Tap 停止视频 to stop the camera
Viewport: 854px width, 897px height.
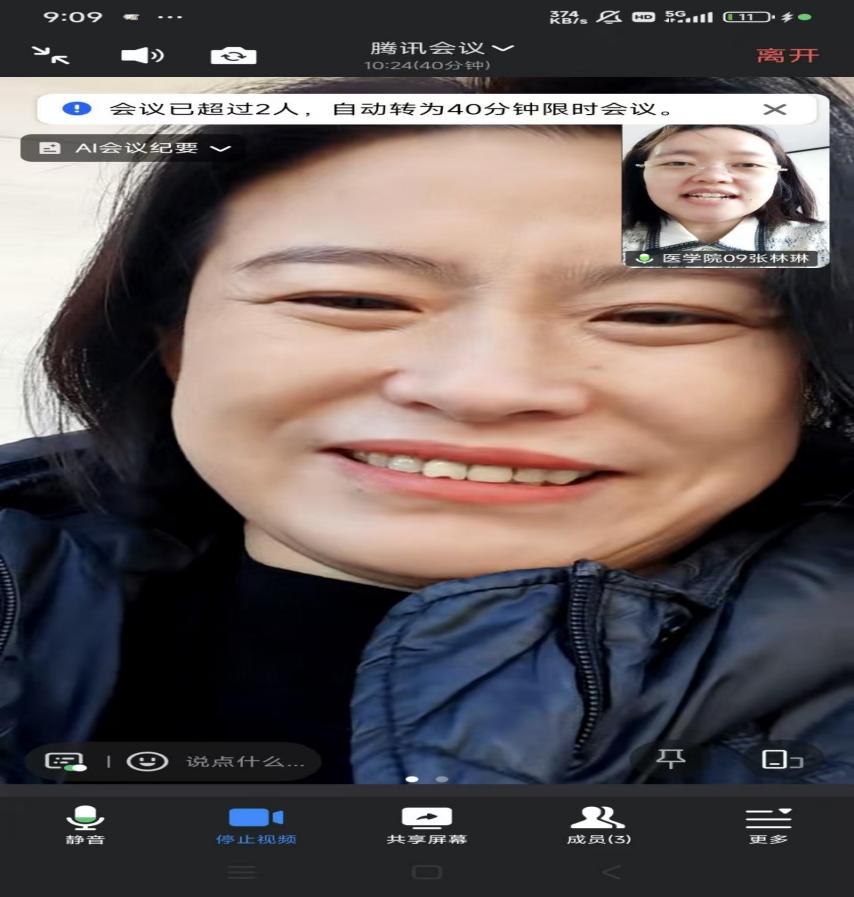256,824
